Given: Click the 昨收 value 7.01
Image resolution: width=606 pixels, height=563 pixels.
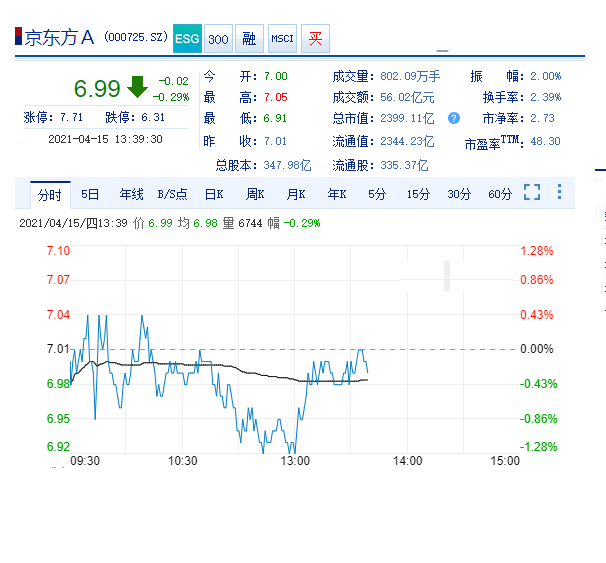Looking at the screenshot, I should 275,141.
